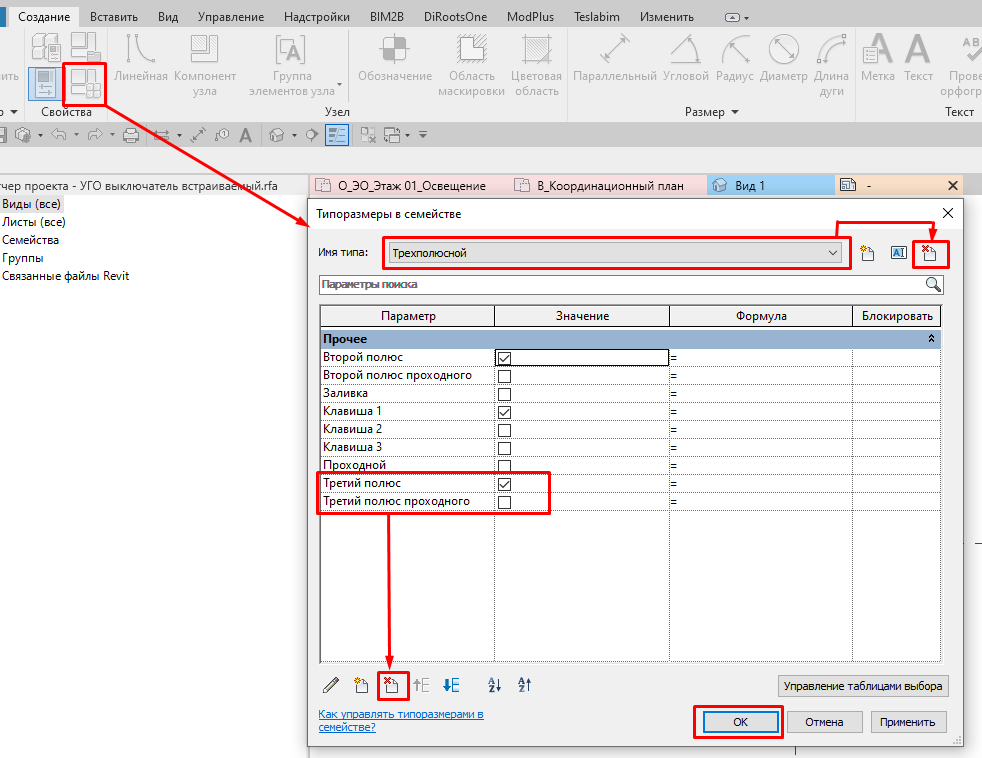Check the Клавиша 3 checkbox
This screenshot has height=758, width=982.
(504, 449)
